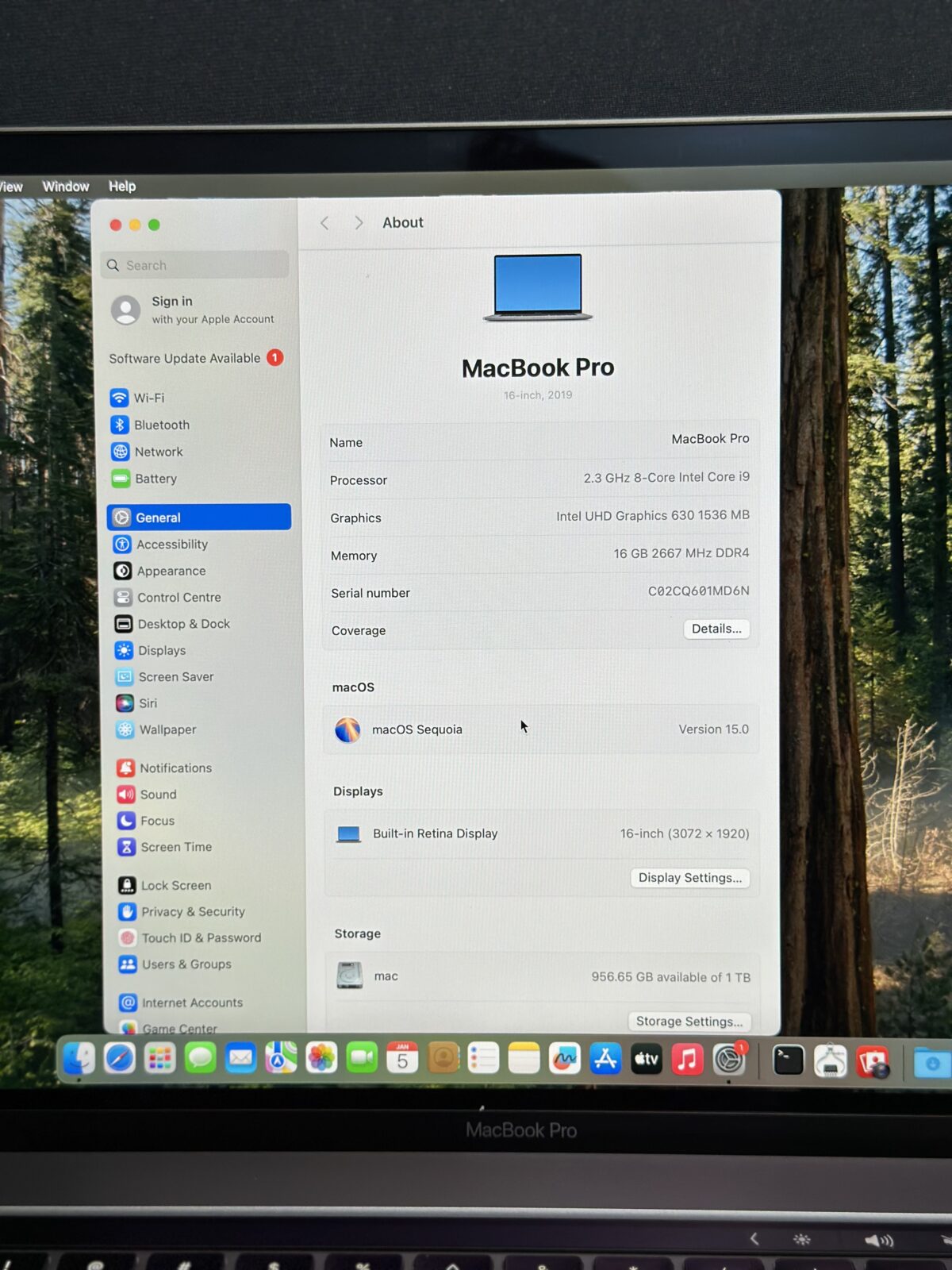
Task: Select General in the sidebar
Action: (199, 517)
